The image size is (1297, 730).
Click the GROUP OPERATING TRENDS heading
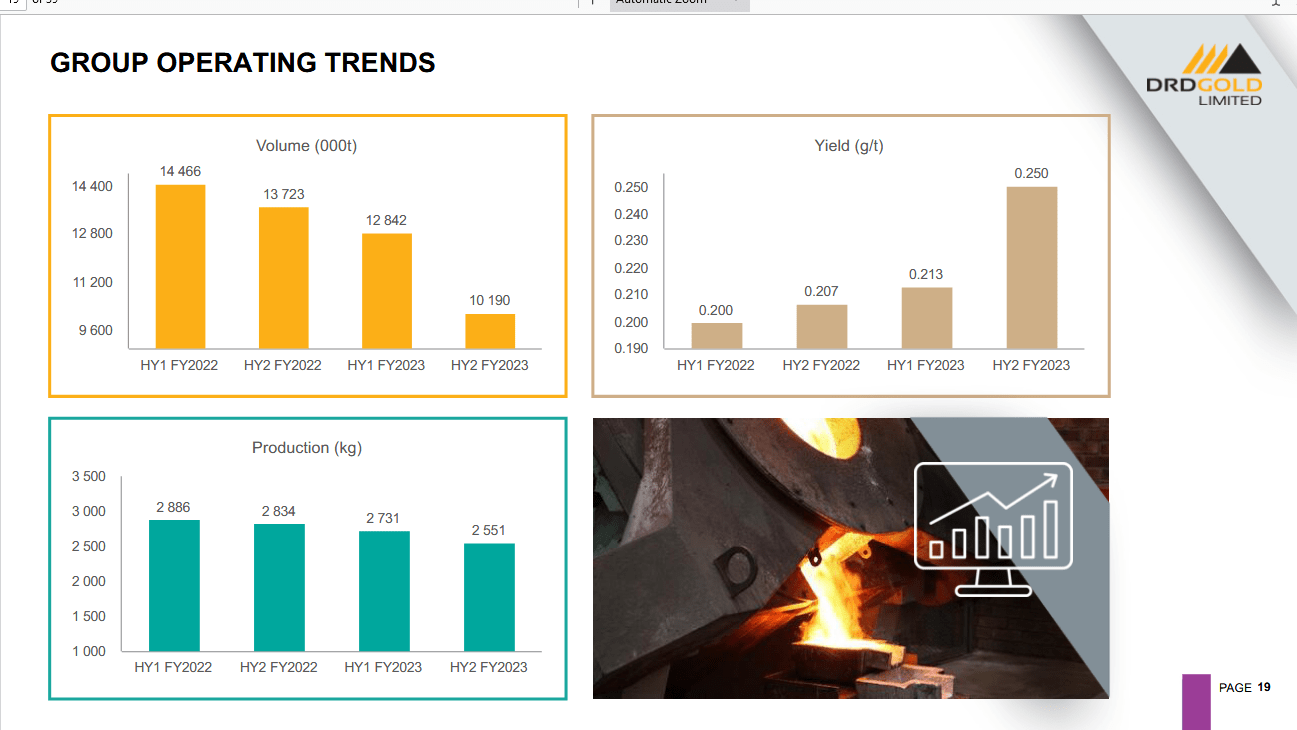pos(242,62)
